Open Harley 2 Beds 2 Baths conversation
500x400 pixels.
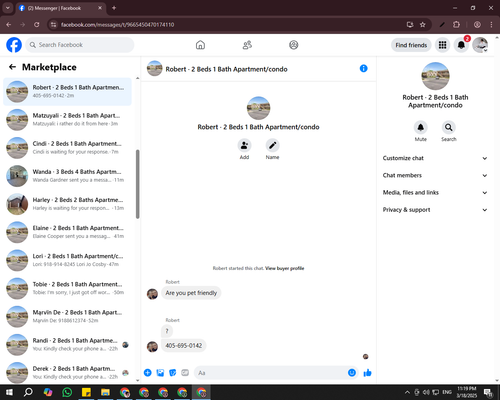[68, 204]
